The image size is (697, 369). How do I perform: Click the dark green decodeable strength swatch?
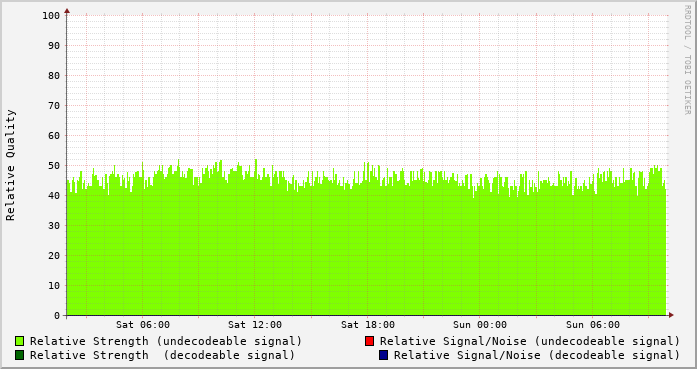pyautogui.click(x=20, y=355)
